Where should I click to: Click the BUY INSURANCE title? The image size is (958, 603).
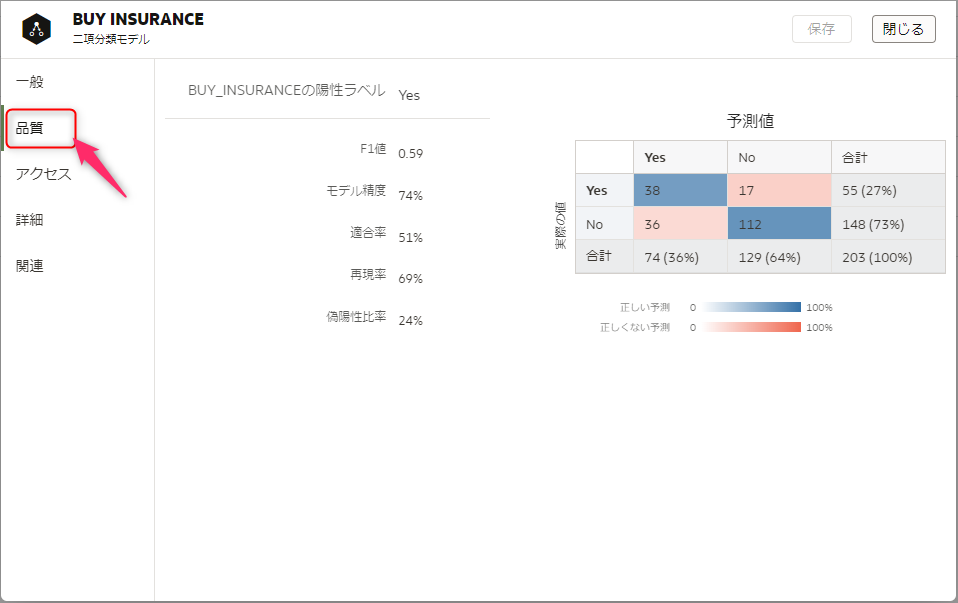click(138, 20)
